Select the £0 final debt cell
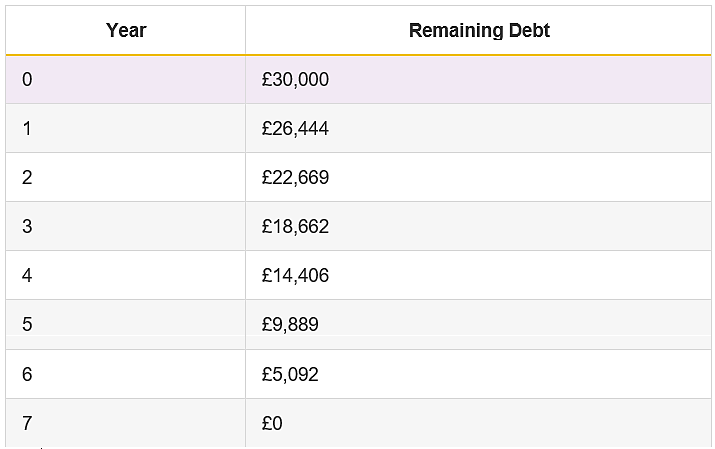 point(478,423)
